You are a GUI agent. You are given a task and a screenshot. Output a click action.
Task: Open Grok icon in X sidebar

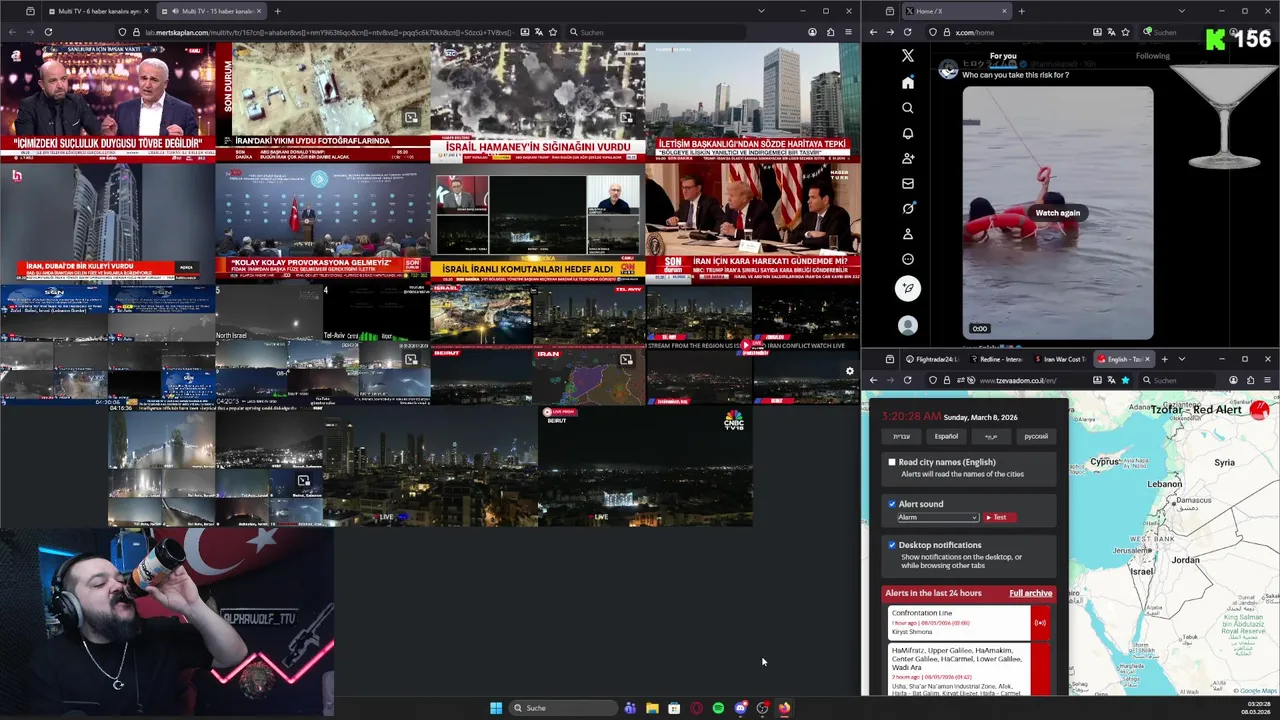(907, 208)
